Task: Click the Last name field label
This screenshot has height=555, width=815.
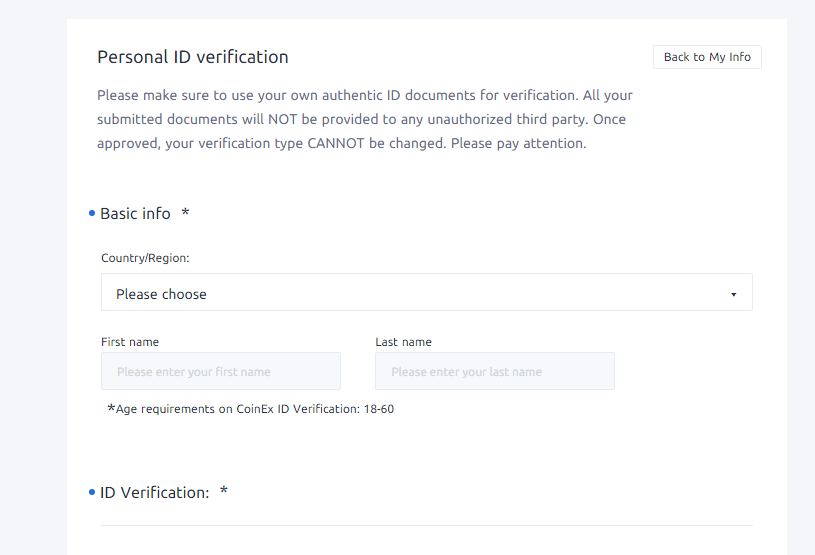Action: pyautogui.click(x=403, y=342)
